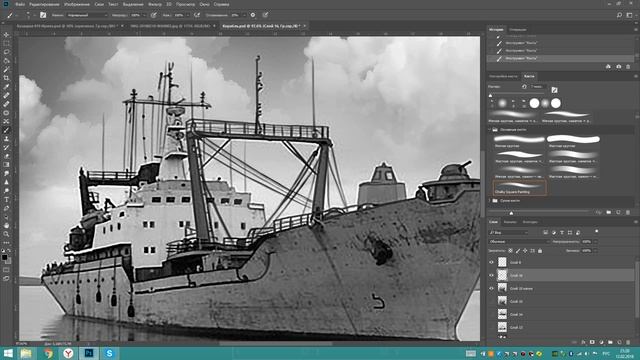Open the brush blend mode dropdown Нормальный
This screenshot has width=640, height=360.
pyautogui.click(x=87, y=15)
